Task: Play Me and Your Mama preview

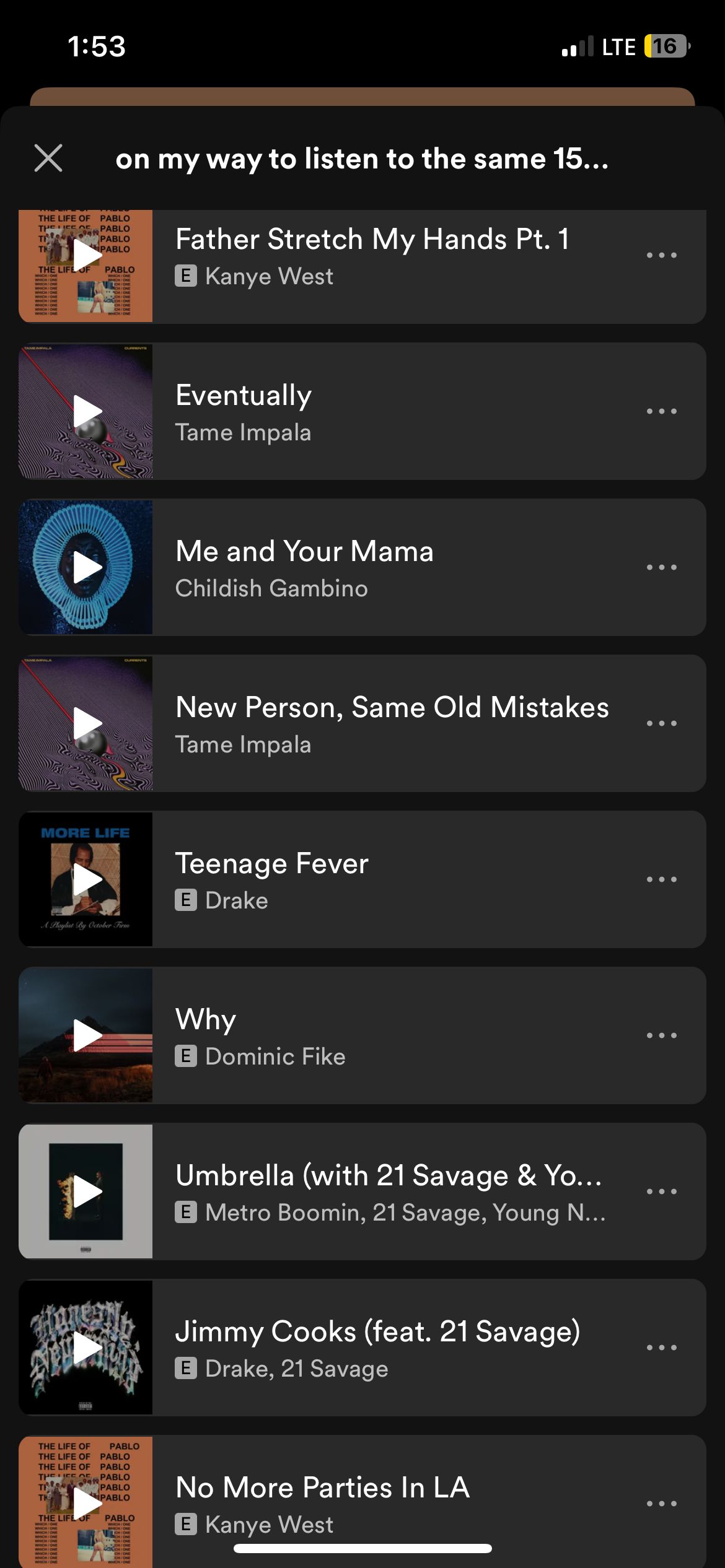Action: tap(87, 567)
